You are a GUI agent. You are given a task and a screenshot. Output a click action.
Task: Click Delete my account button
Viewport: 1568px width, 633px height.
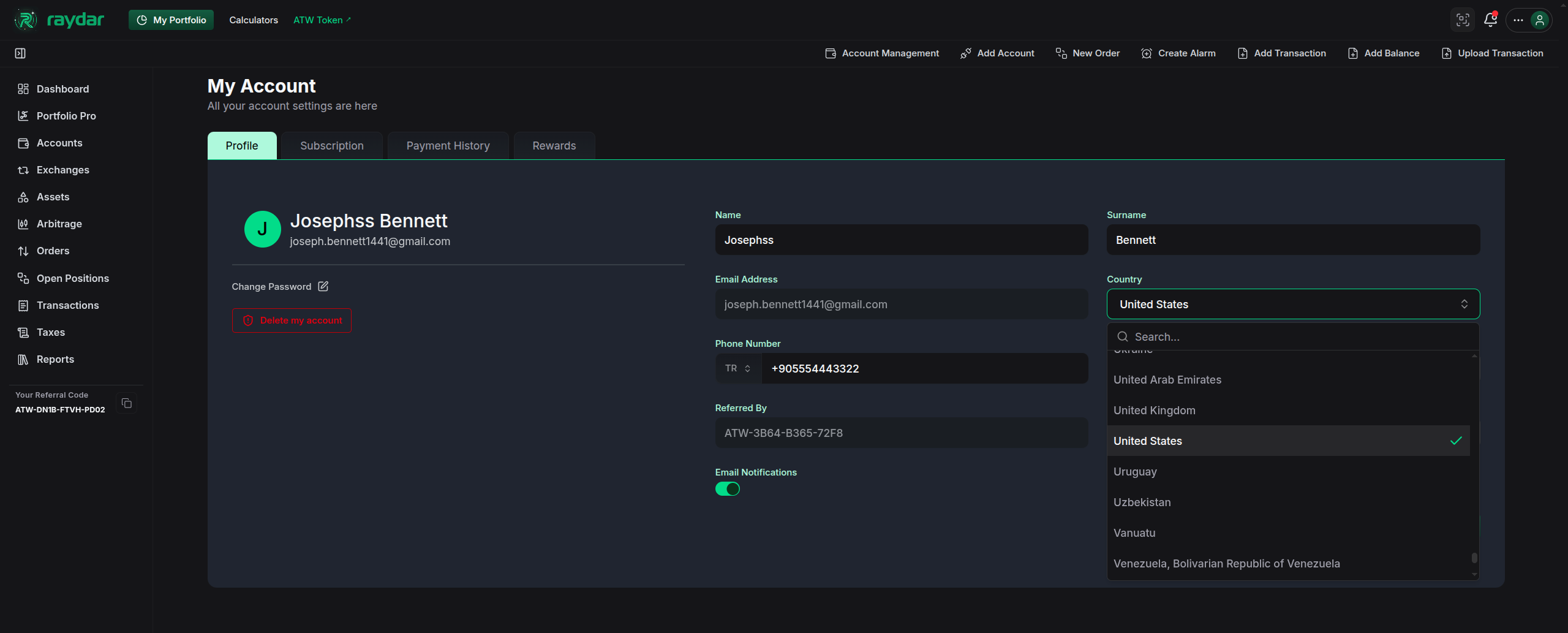click(x=292, y=320)
